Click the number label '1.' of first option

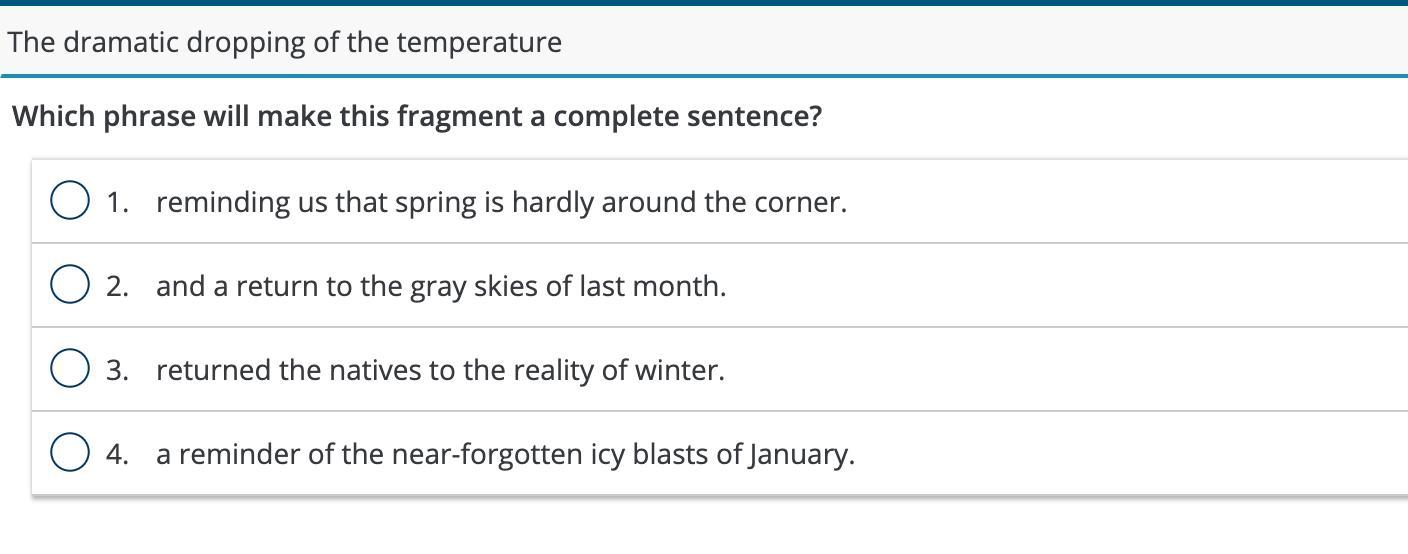click(x=118, y=202)
